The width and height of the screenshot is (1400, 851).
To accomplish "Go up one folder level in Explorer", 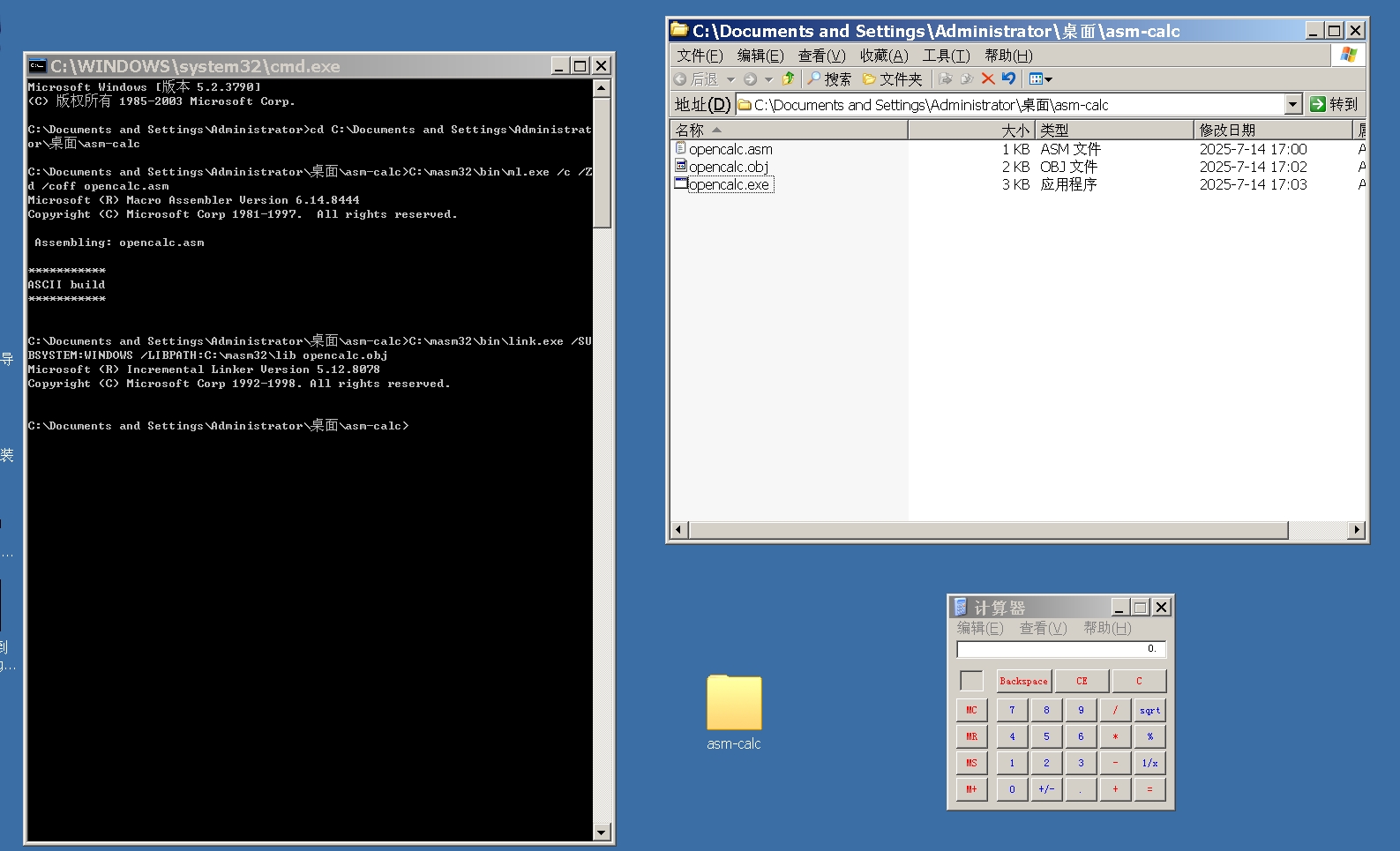I will [789, 78].
